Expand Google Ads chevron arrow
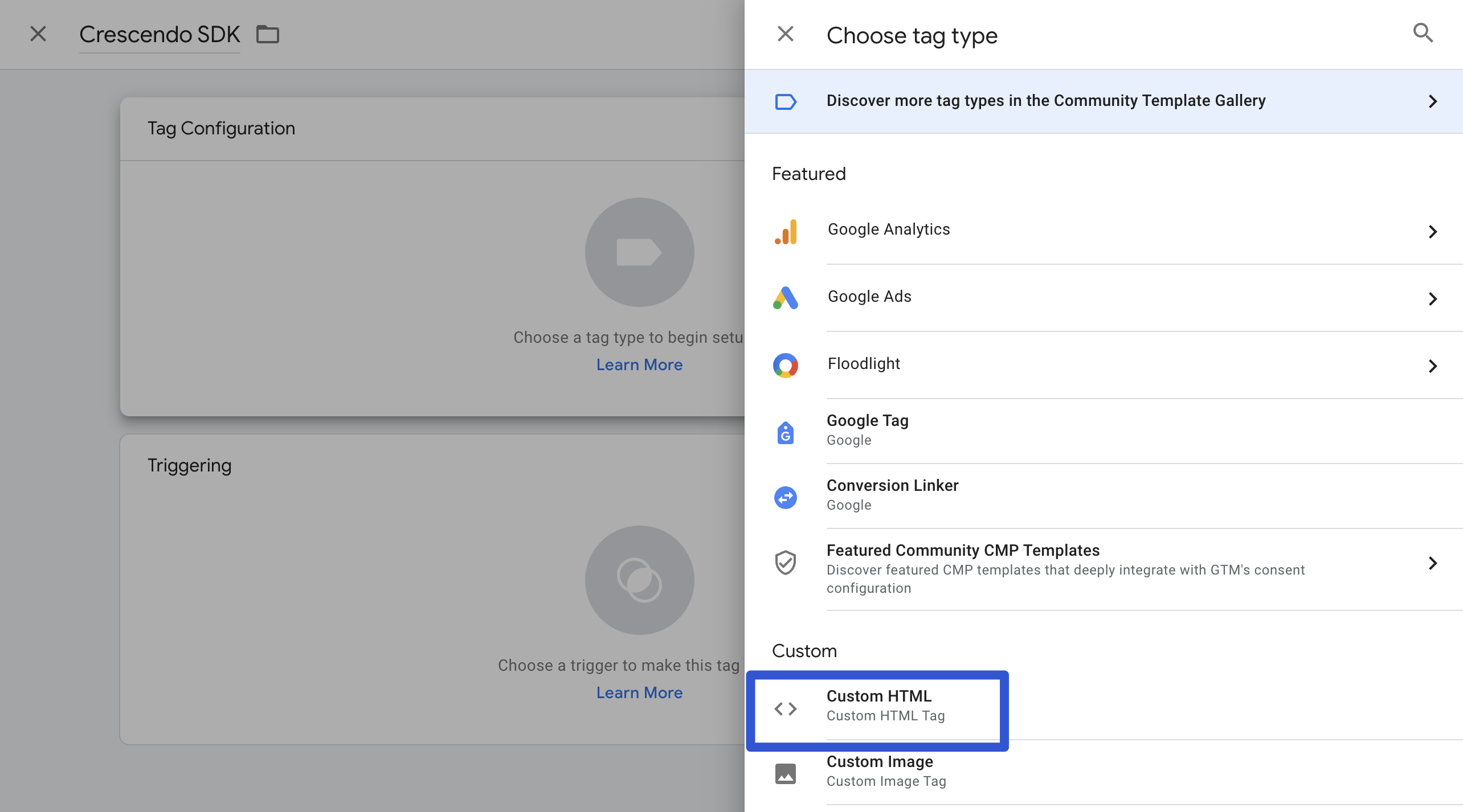Viewport: 1463px width, 812px height. tap(1432, 299)
